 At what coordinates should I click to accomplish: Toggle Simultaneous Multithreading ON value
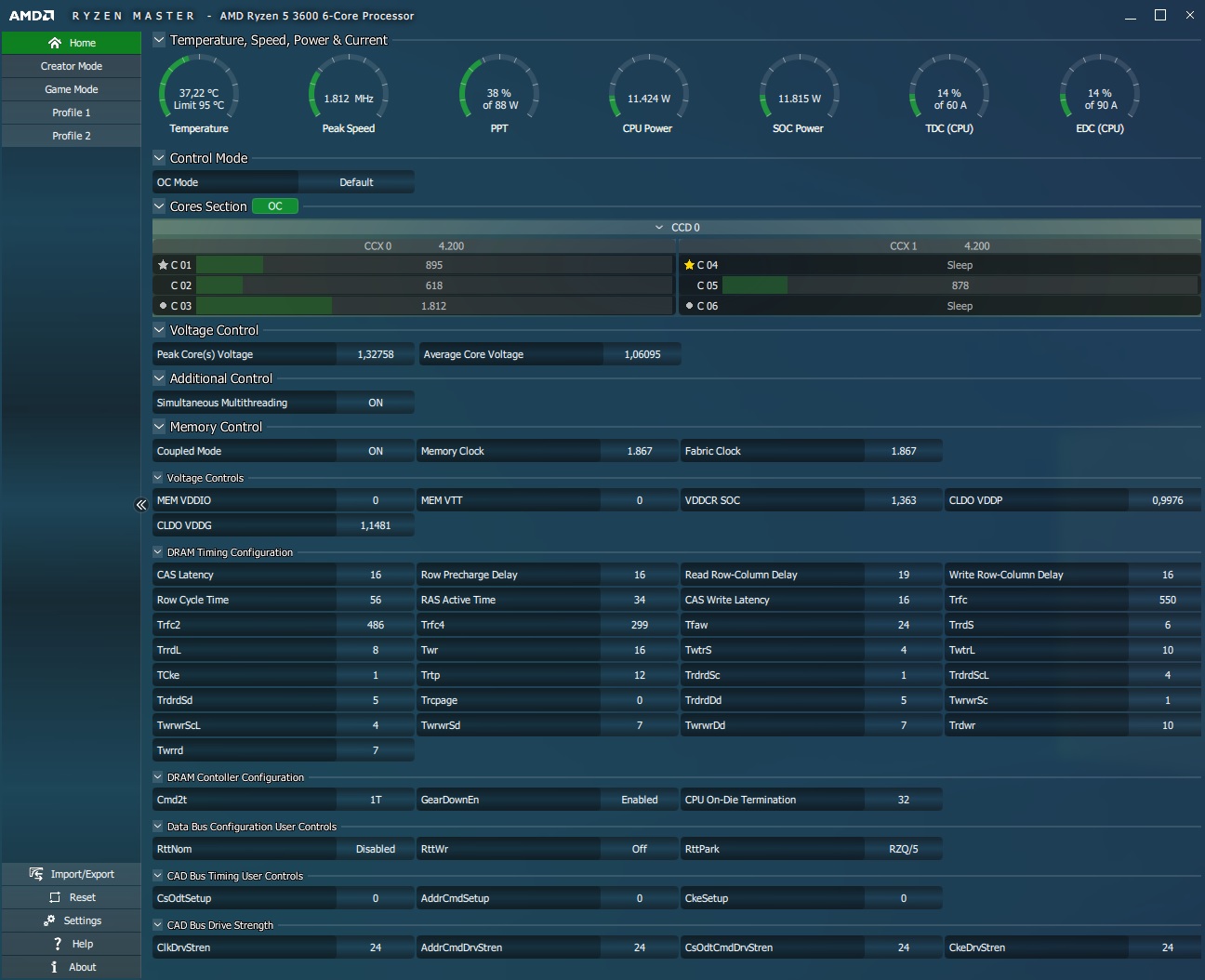(376, 403)
